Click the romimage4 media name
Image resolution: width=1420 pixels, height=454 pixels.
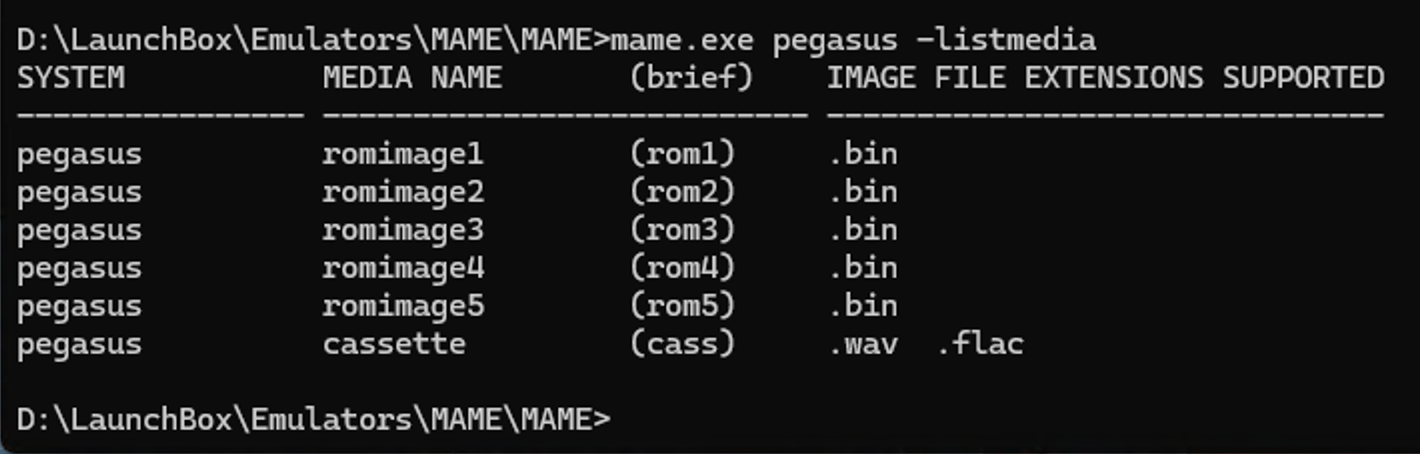click(x=403, y=268)
